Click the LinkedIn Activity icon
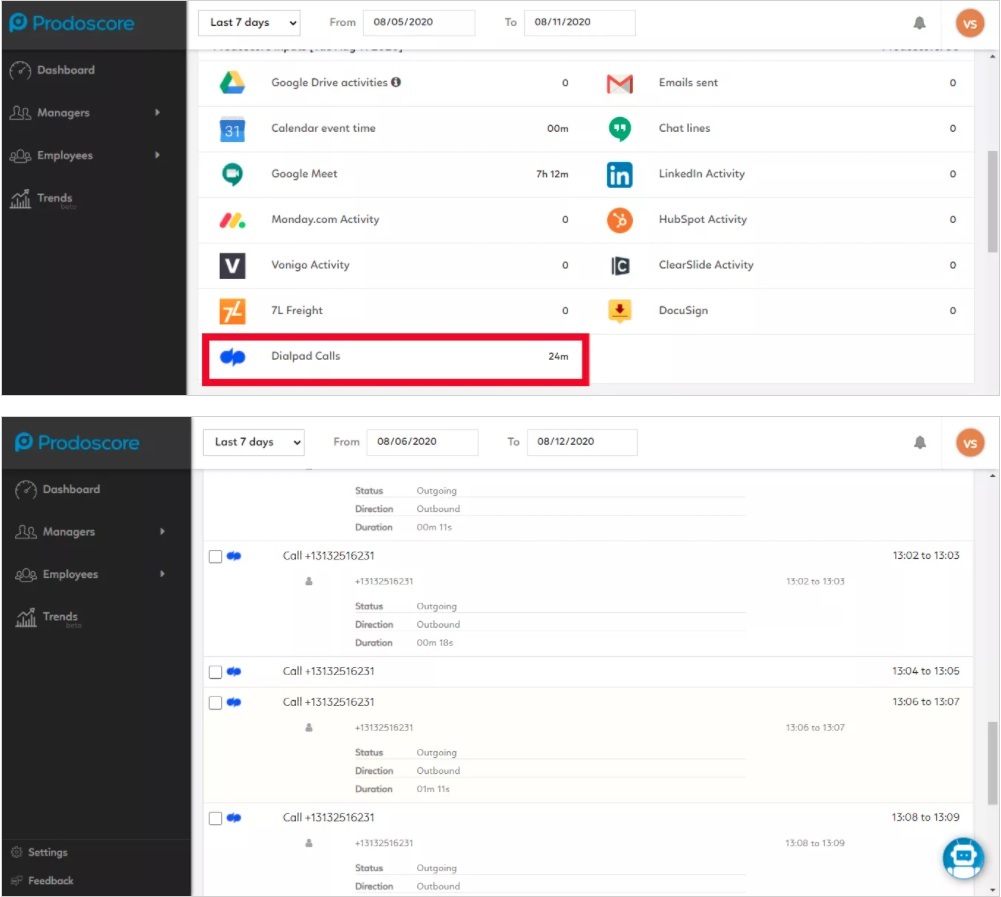This screenshot has width=1001, height=897. (619, 174)
